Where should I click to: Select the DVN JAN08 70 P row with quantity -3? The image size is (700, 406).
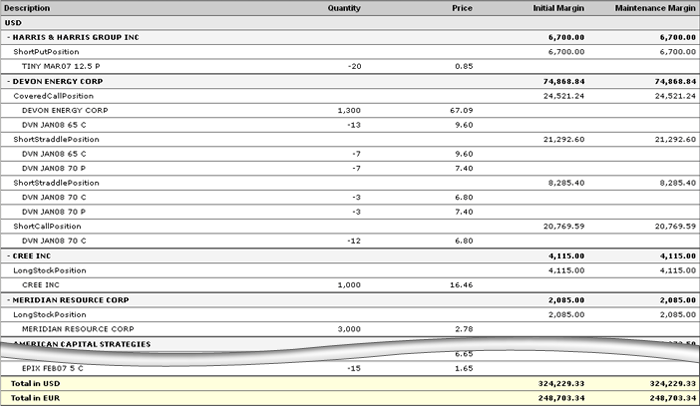tap(350, 212)
